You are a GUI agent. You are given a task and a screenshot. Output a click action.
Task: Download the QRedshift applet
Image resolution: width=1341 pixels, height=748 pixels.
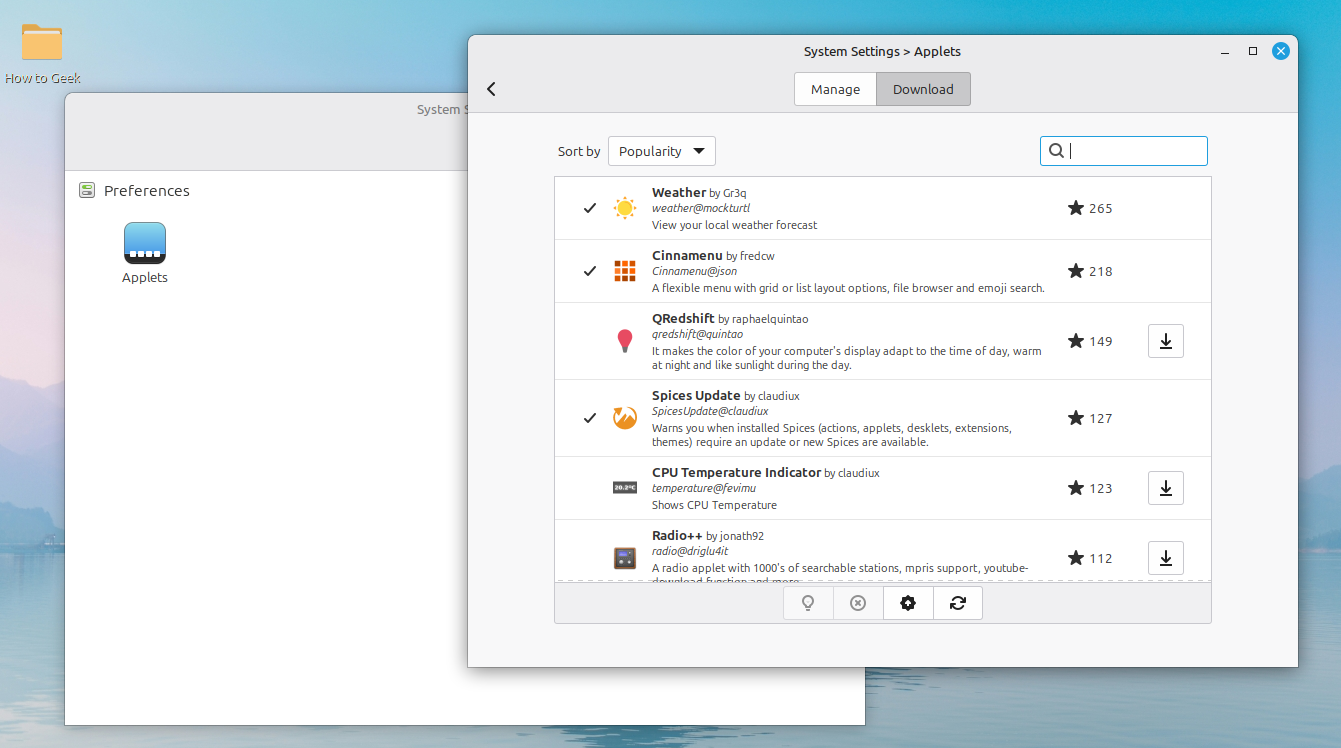point(1165,341)
